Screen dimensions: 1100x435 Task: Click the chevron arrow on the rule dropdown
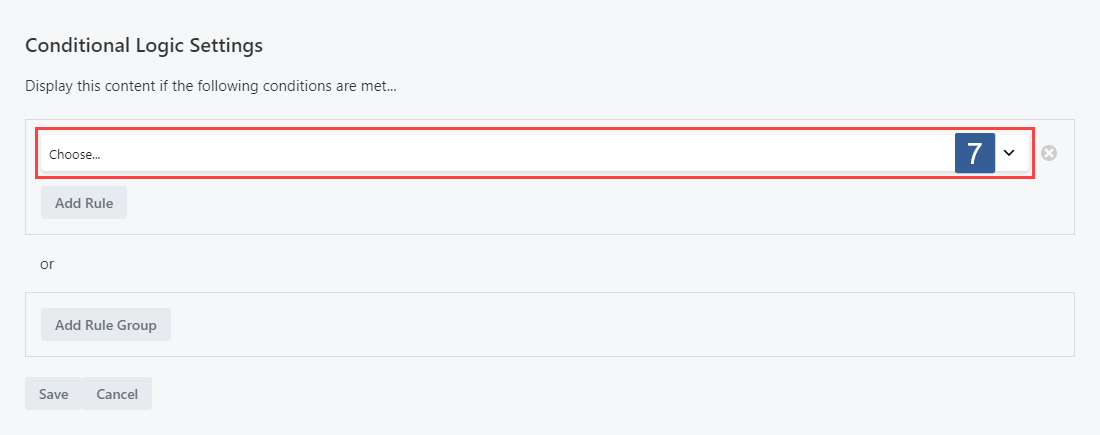pyautogui.click(x=1009, y=153)
